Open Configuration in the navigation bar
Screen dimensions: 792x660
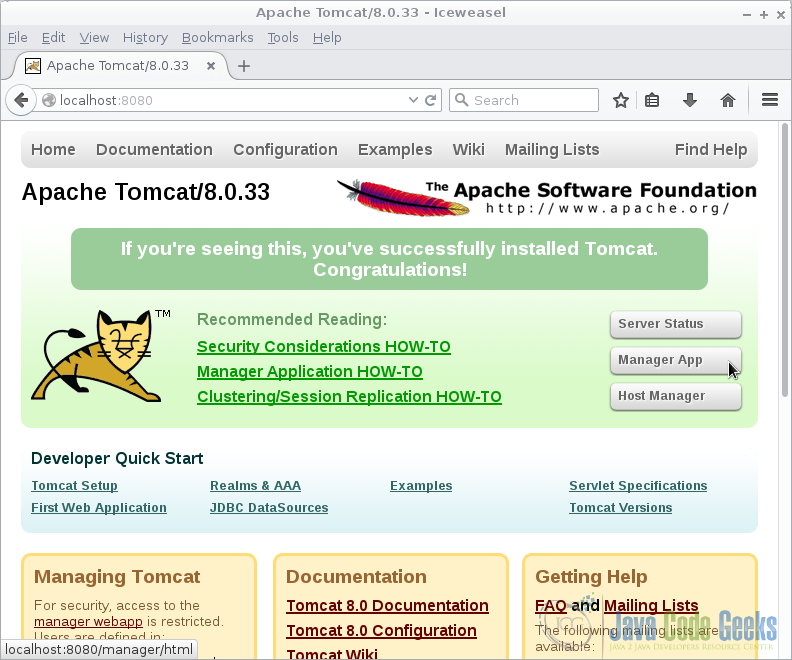click(285, 149)
